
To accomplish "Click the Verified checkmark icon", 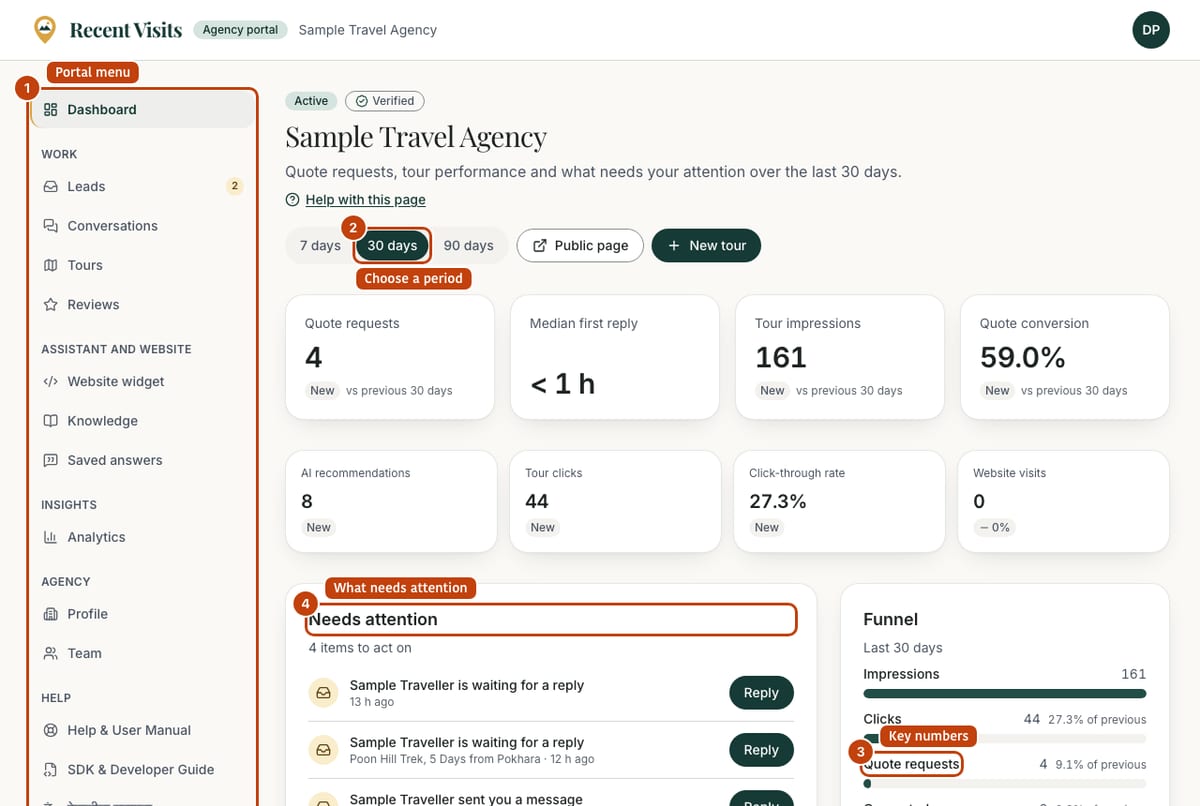I will 362,101.
